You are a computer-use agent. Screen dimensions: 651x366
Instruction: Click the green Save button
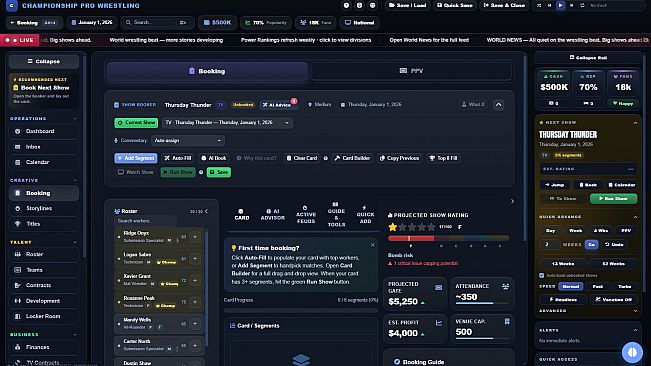(219, 172)
